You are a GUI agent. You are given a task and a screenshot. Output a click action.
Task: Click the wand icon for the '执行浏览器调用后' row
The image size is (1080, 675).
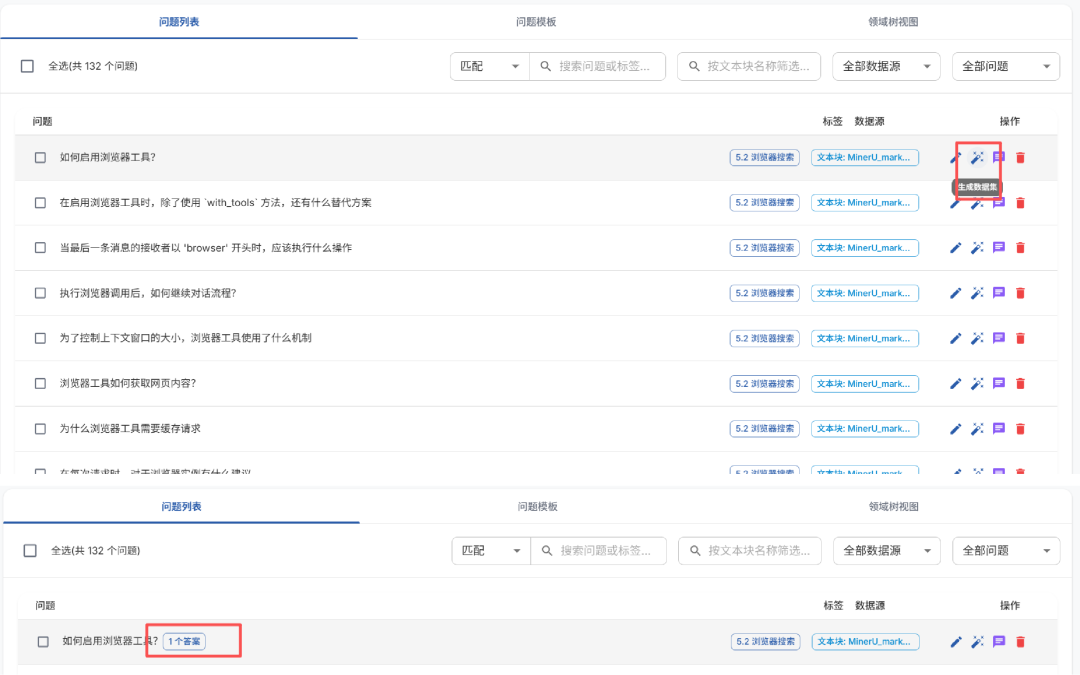977,293
